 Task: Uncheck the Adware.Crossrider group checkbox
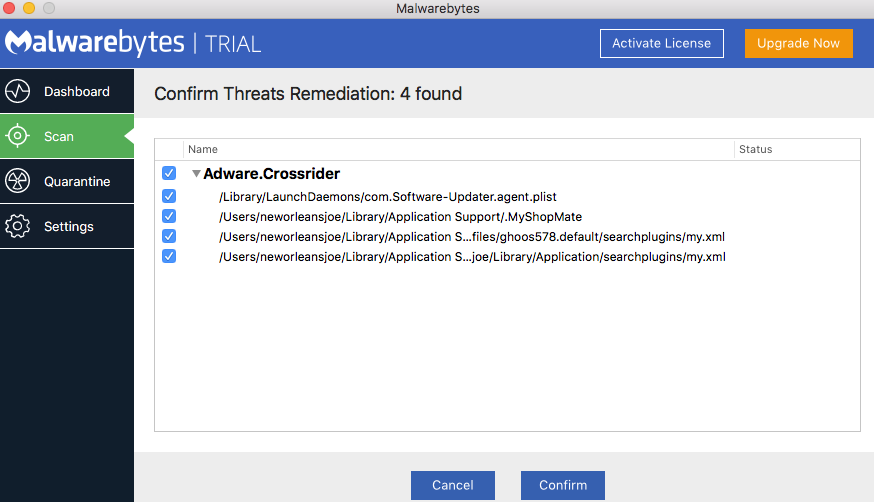pos(169,173)
